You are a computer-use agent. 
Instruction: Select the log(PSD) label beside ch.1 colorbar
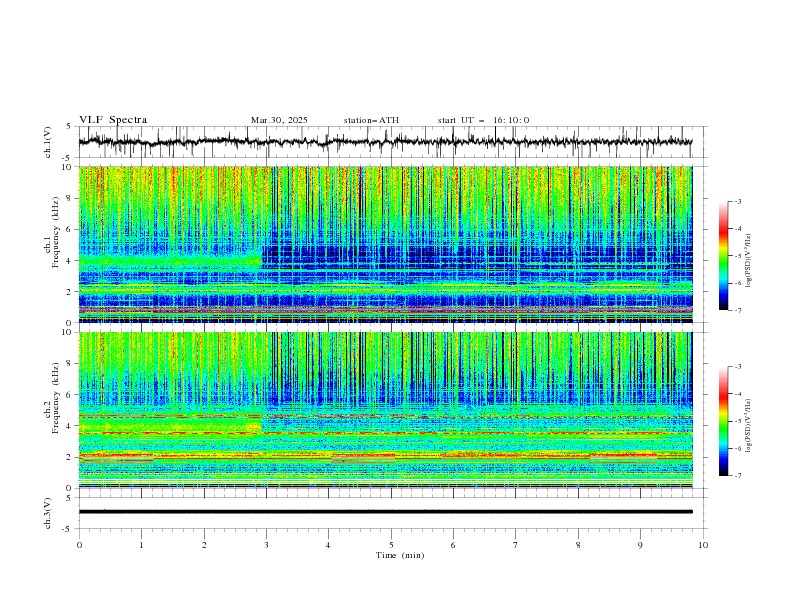coord(749,261)
